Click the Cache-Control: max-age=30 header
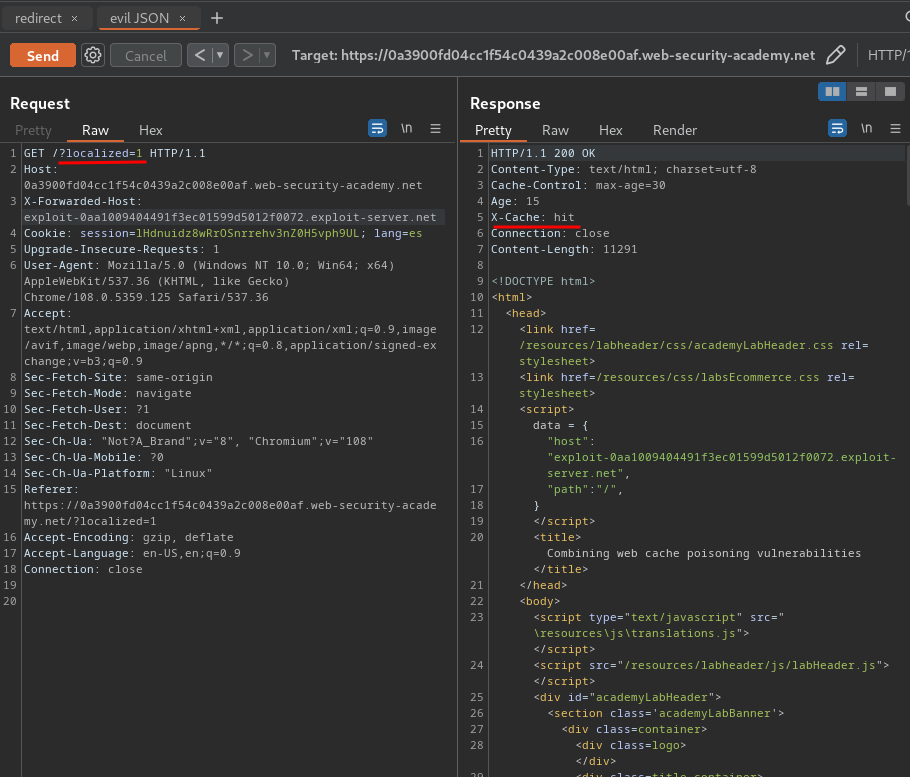This screenshot has height=777, width=910. point(578,185)
